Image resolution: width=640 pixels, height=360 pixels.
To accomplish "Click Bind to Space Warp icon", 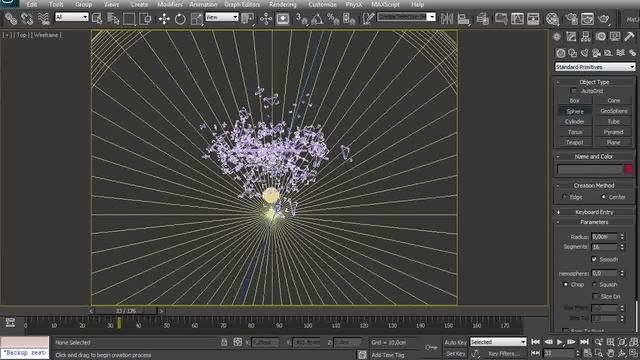I will click(x=43, y=19).
